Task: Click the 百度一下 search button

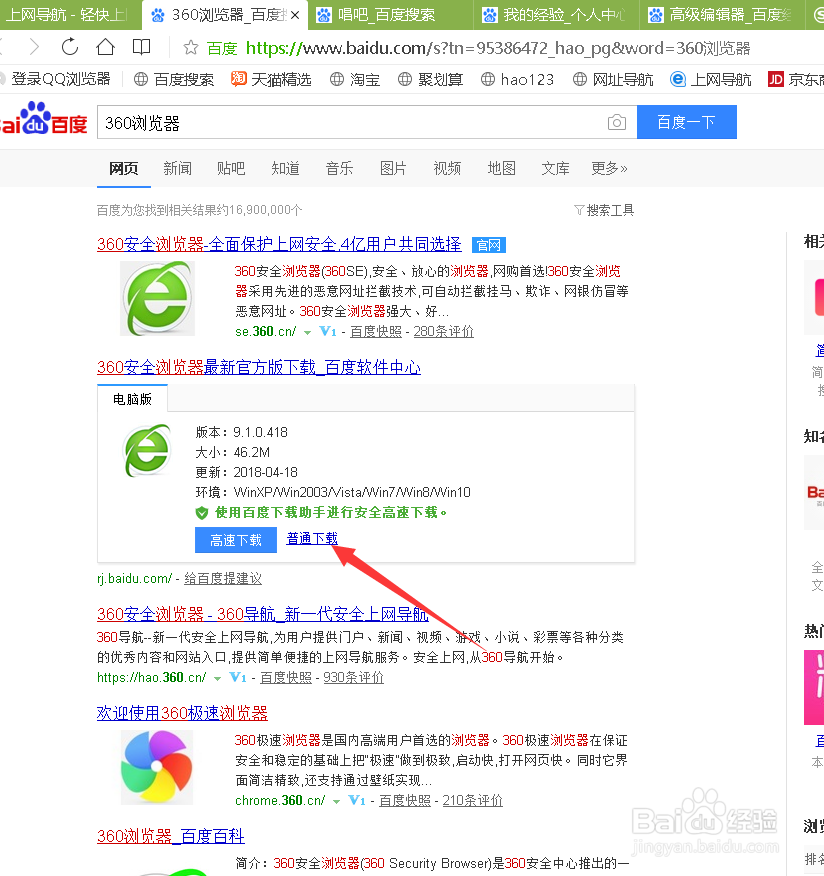Action: [x=687, y=122]
